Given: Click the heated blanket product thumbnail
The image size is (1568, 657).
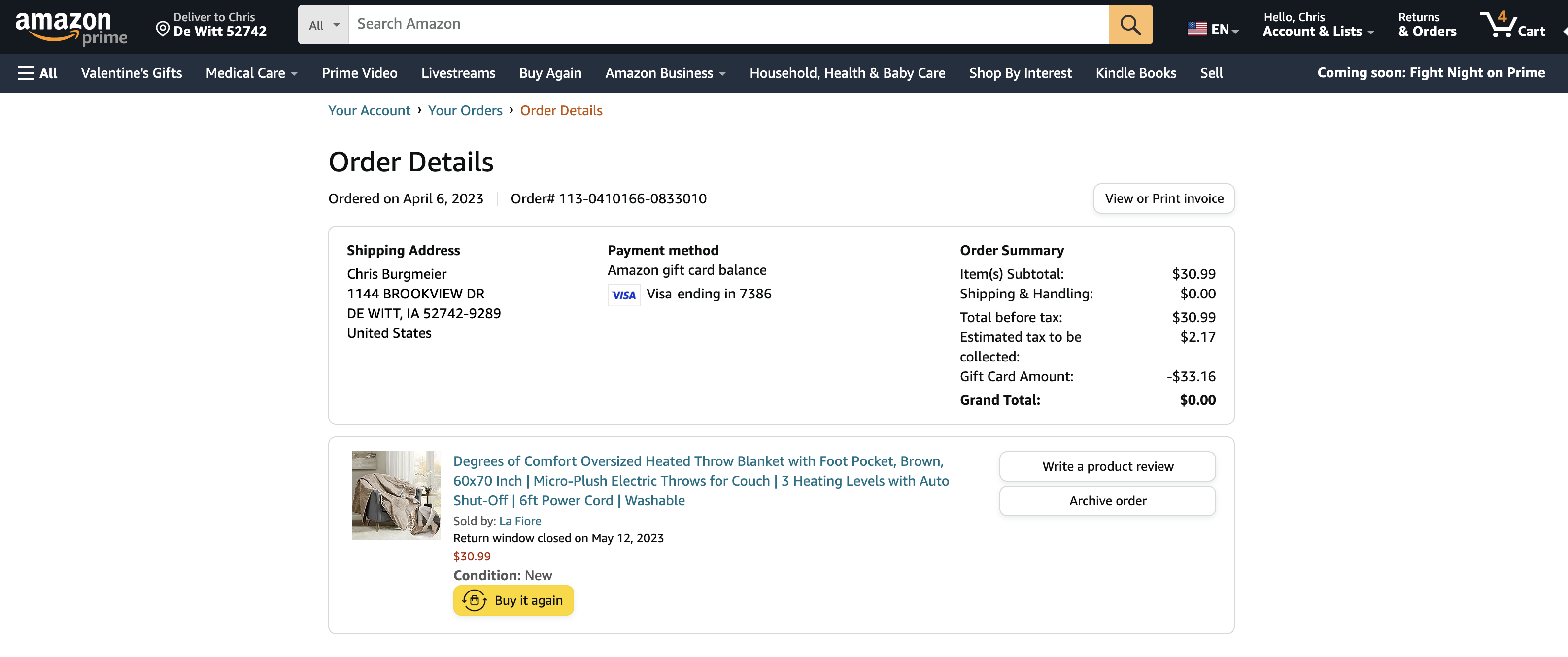Looking at the screenshot, I should 396,495.
